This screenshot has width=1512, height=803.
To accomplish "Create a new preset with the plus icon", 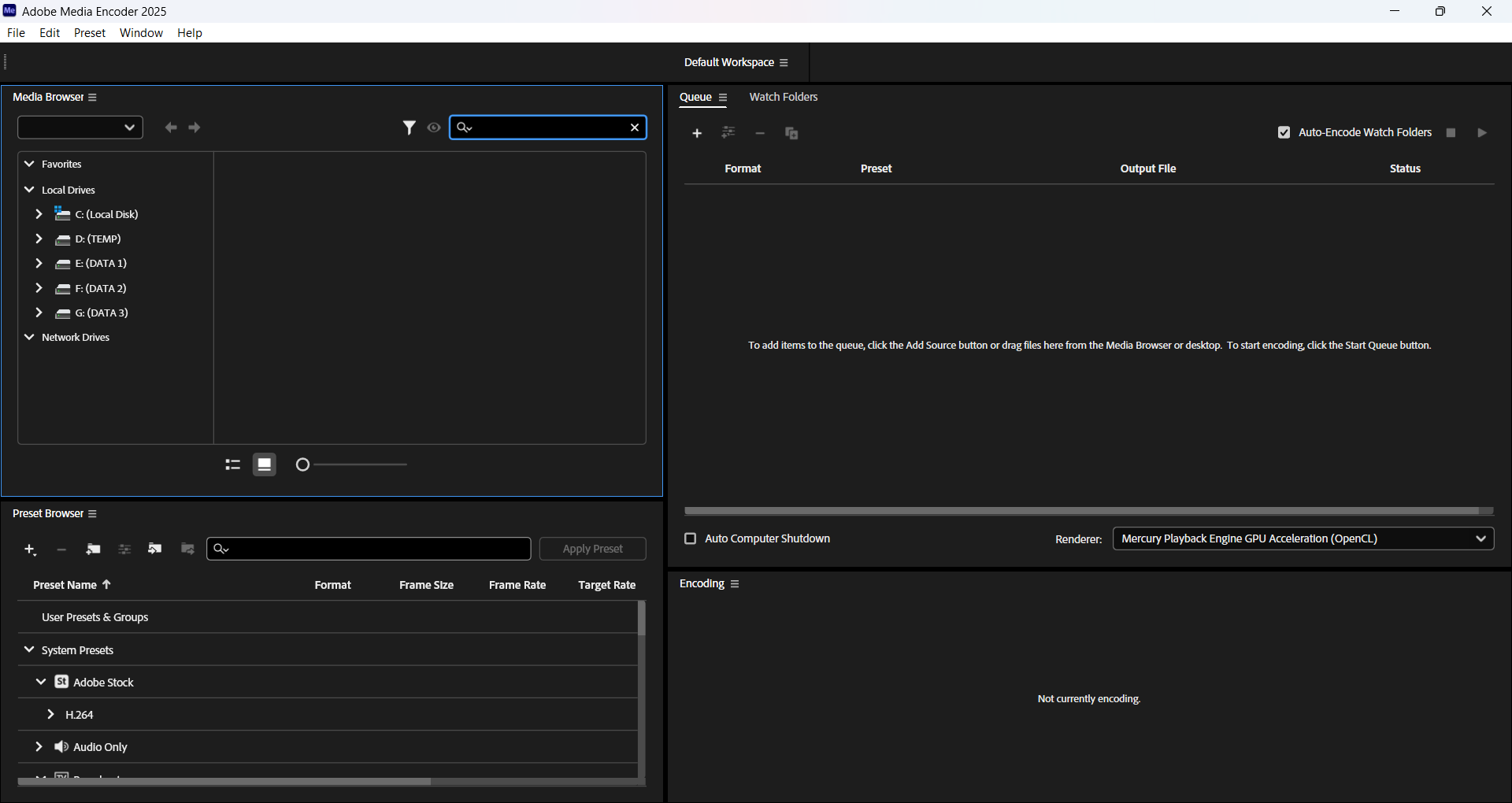I will coord(30,549).
